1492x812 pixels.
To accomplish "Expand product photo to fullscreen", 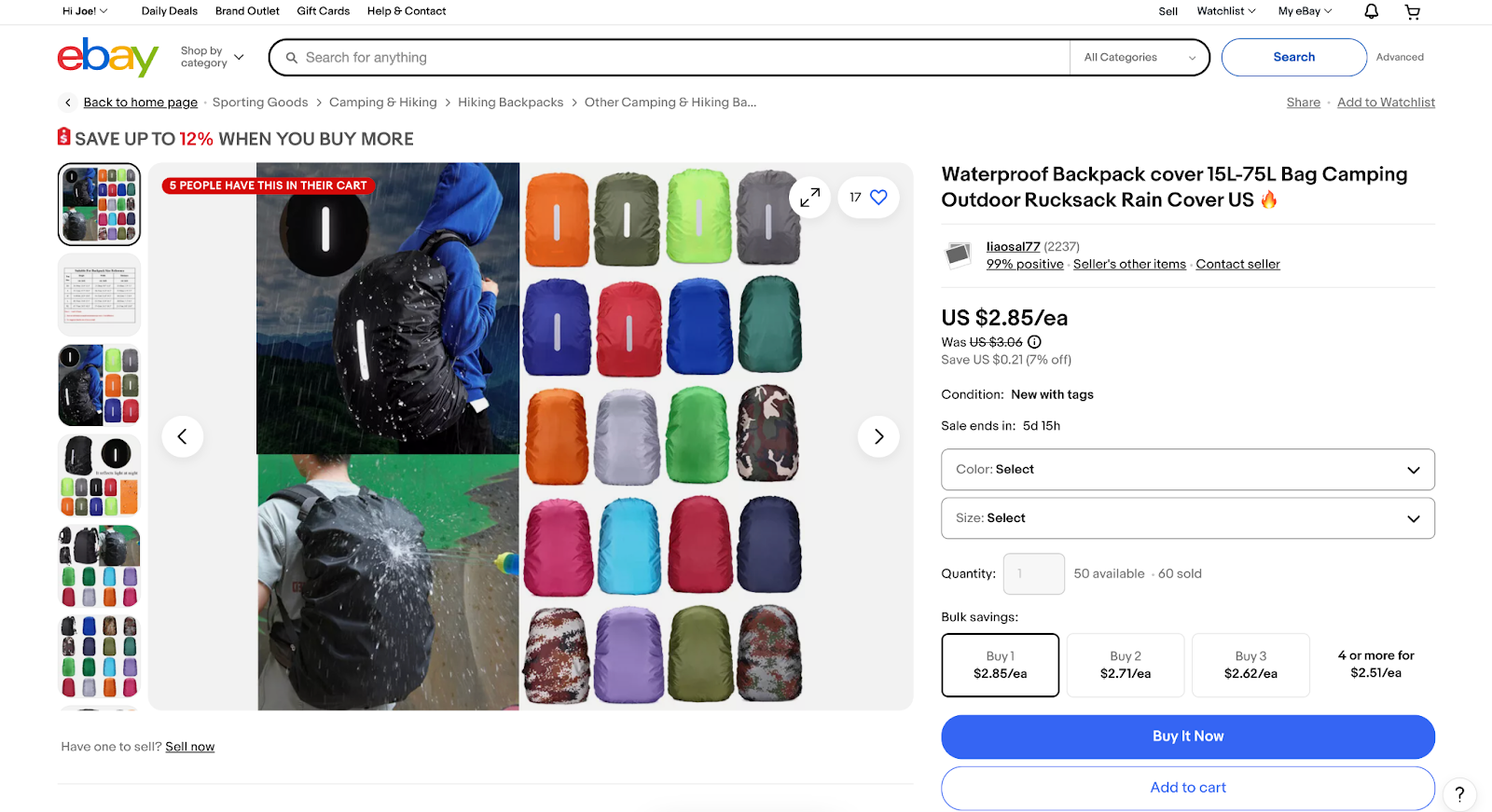I will tap(809, 197).
